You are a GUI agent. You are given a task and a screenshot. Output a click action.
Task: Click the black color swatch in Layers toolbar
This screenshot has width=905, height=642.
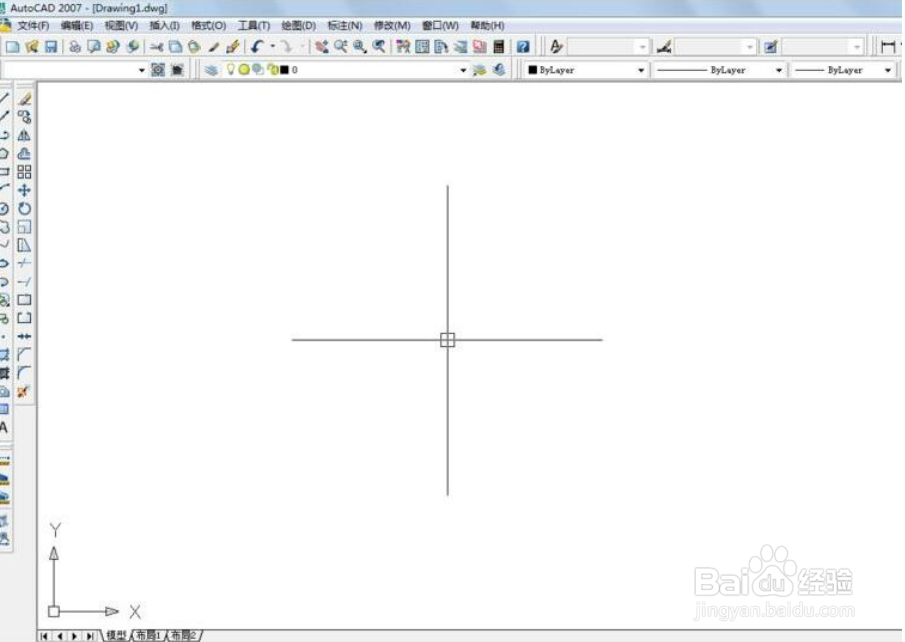[284, 69]
